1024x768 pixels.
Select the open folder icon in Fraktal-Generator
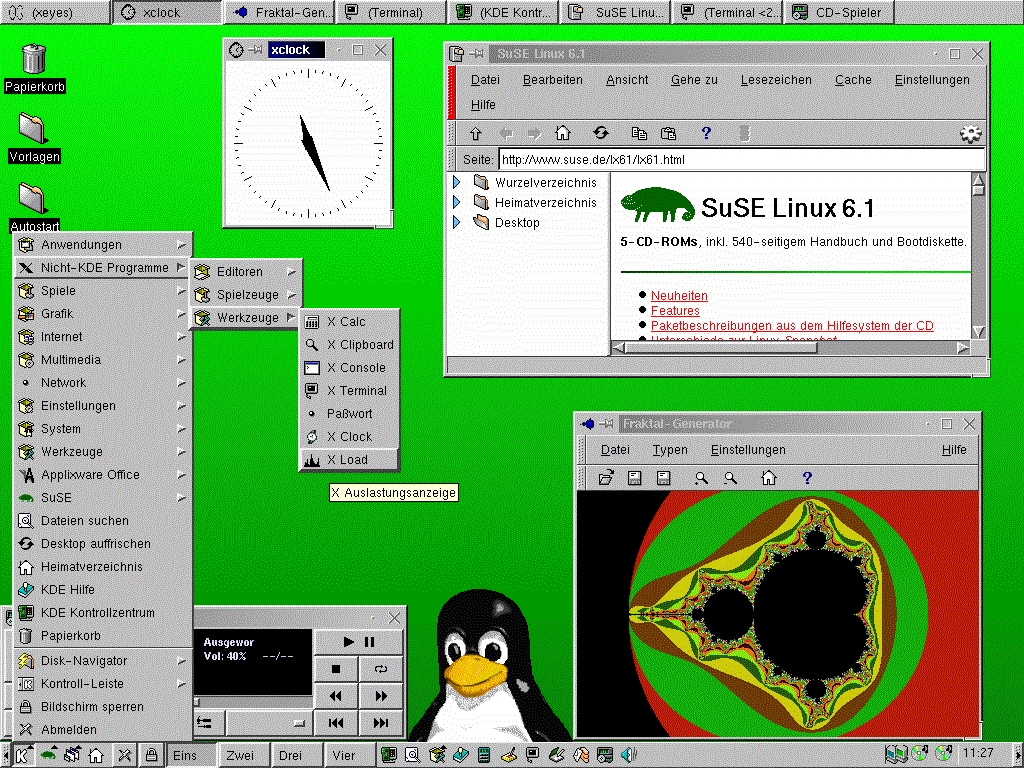[606, 477]
